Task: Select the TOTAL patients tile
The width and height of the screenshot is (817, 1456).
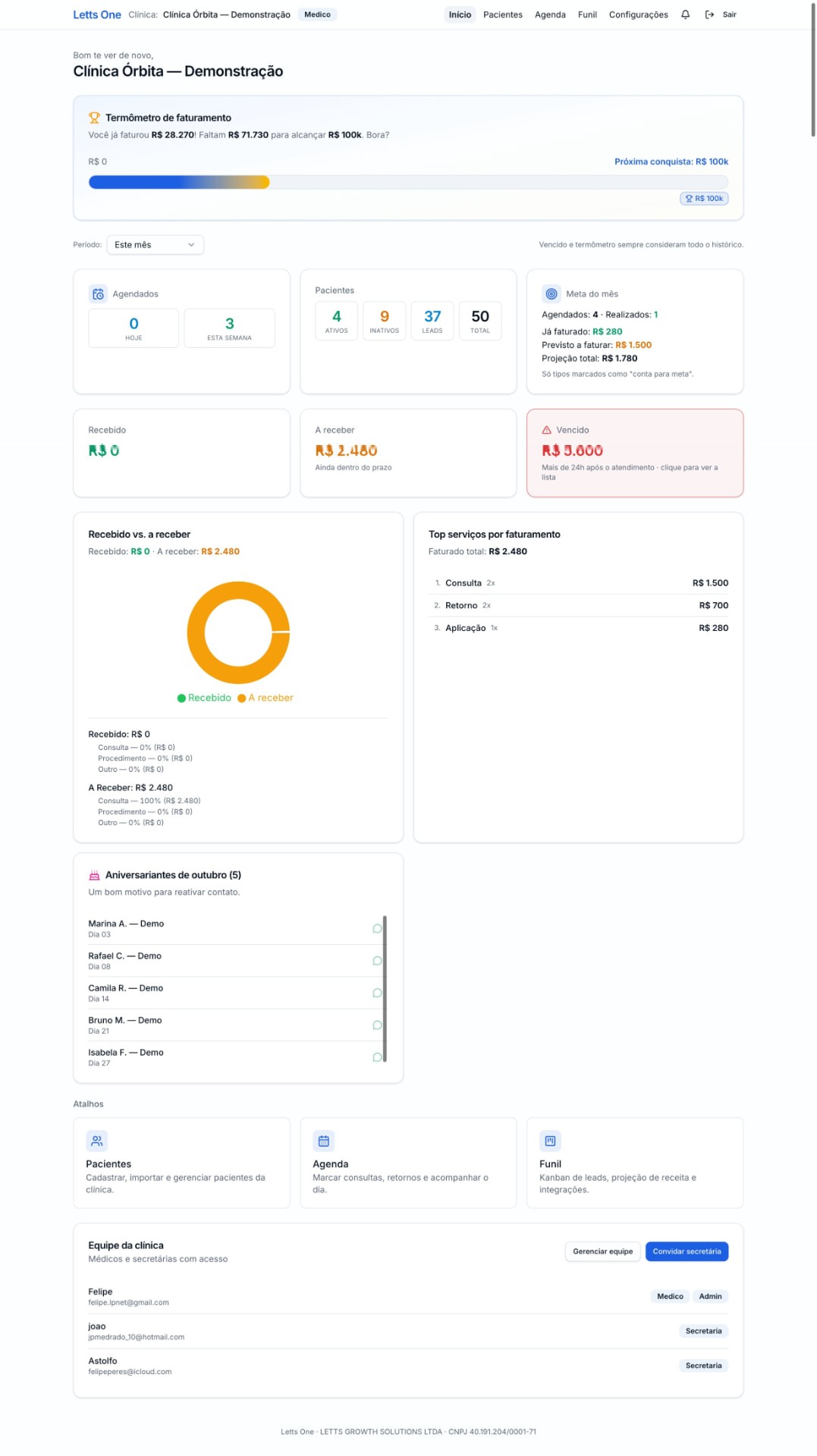Action: pyautogui.click(x=480, y=321)
